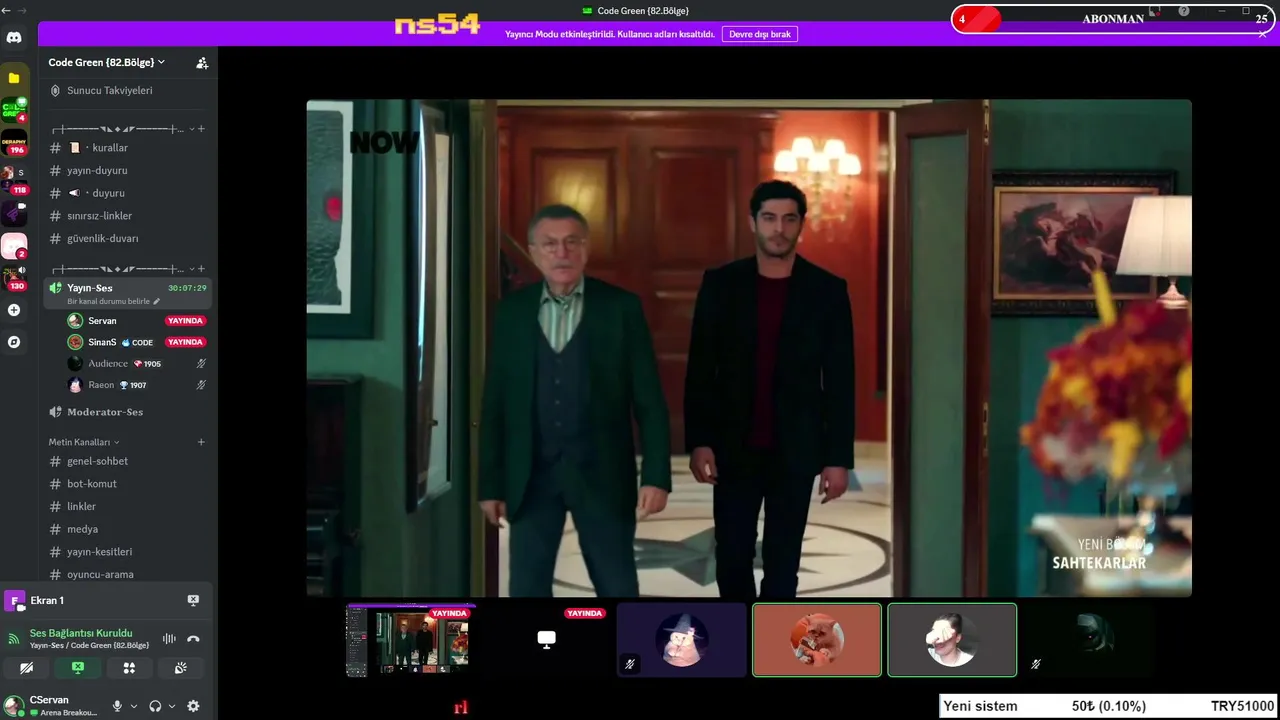
Task: Collapse the Metin Kanalları category
Action: (84, 442)
